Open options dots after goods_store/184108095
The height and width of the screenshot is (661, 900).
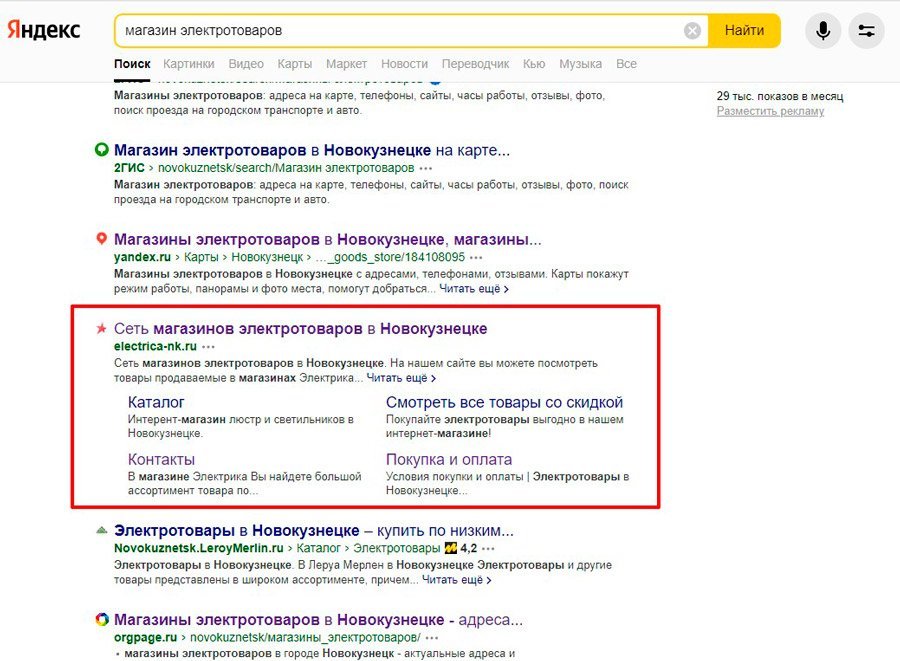[x=476, y=257]
